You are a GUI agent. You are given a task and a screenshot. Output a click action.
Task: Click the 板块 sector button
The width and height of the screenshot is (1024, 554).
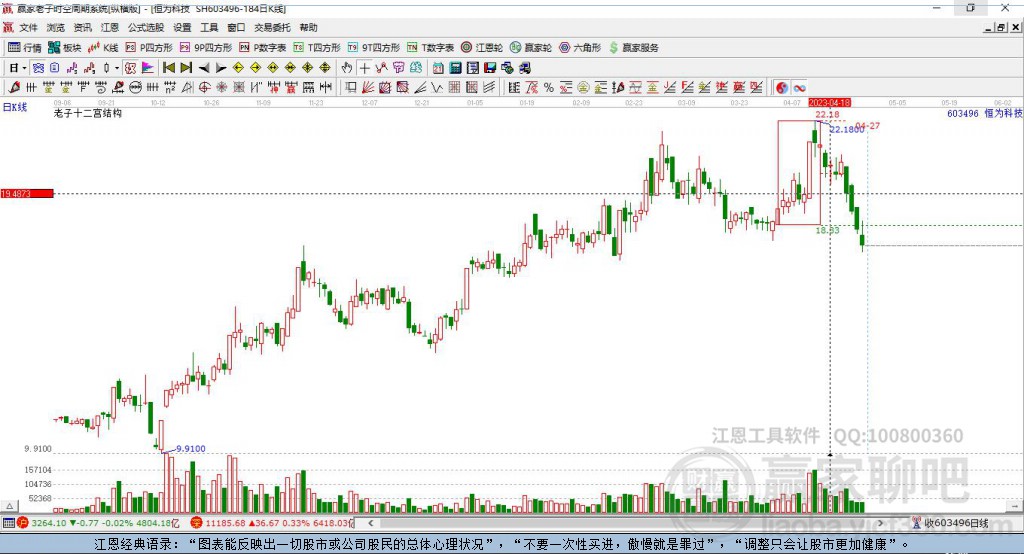[x=64, y=48]
